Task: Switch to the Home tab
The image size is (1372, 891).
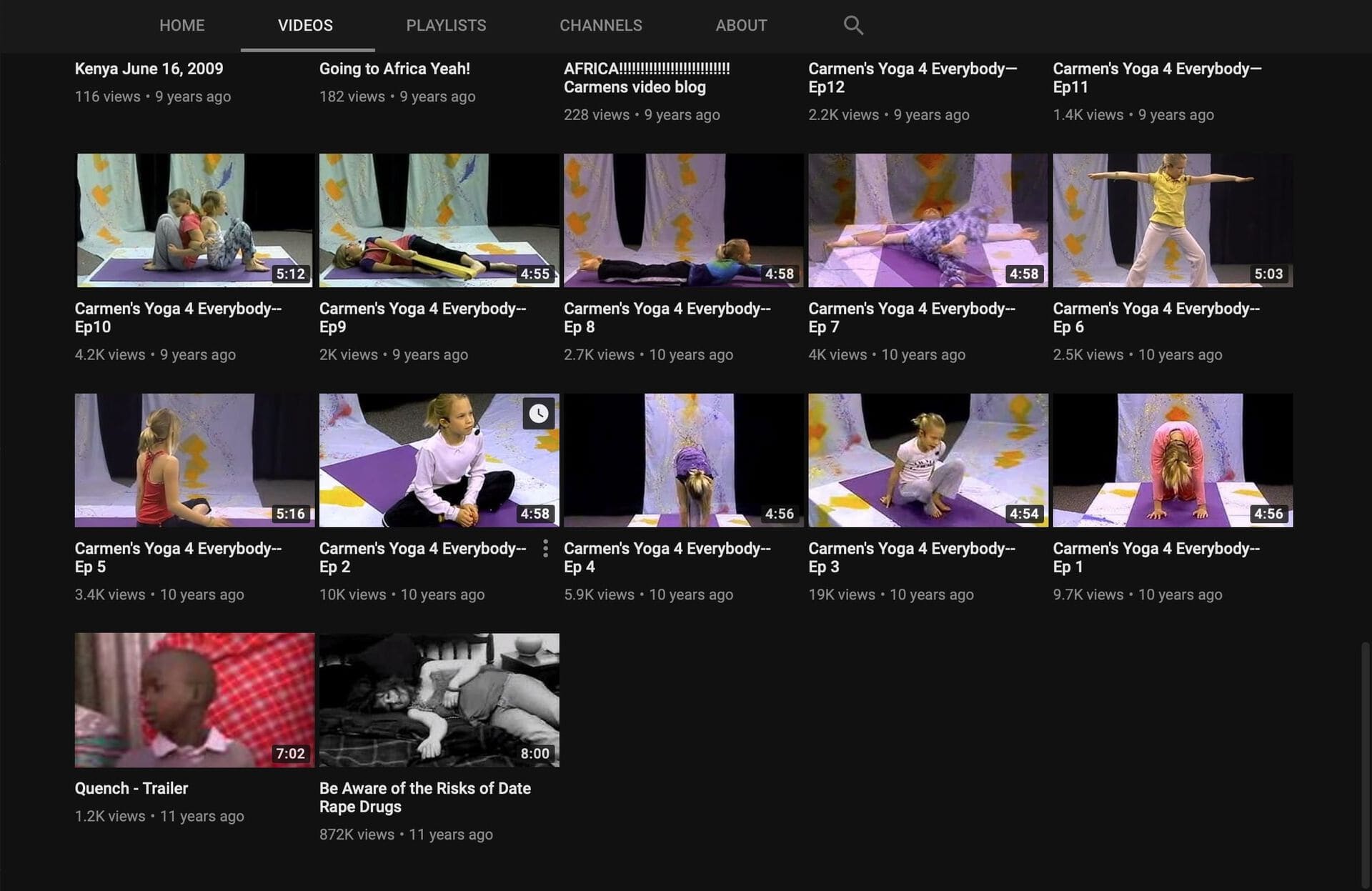Action: coord(182,26)
